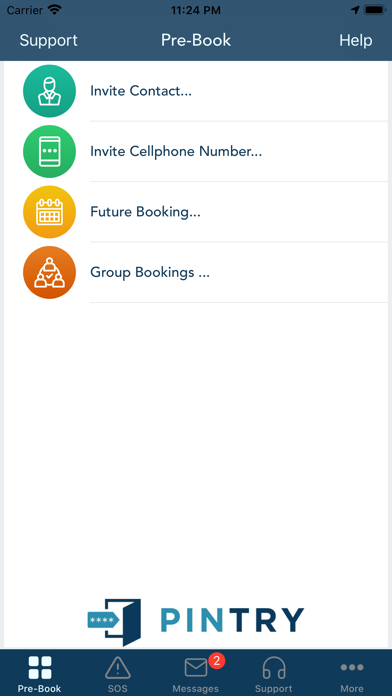
Task: Tap the orange Group Bookings icon
Action: tap(49, 272)
